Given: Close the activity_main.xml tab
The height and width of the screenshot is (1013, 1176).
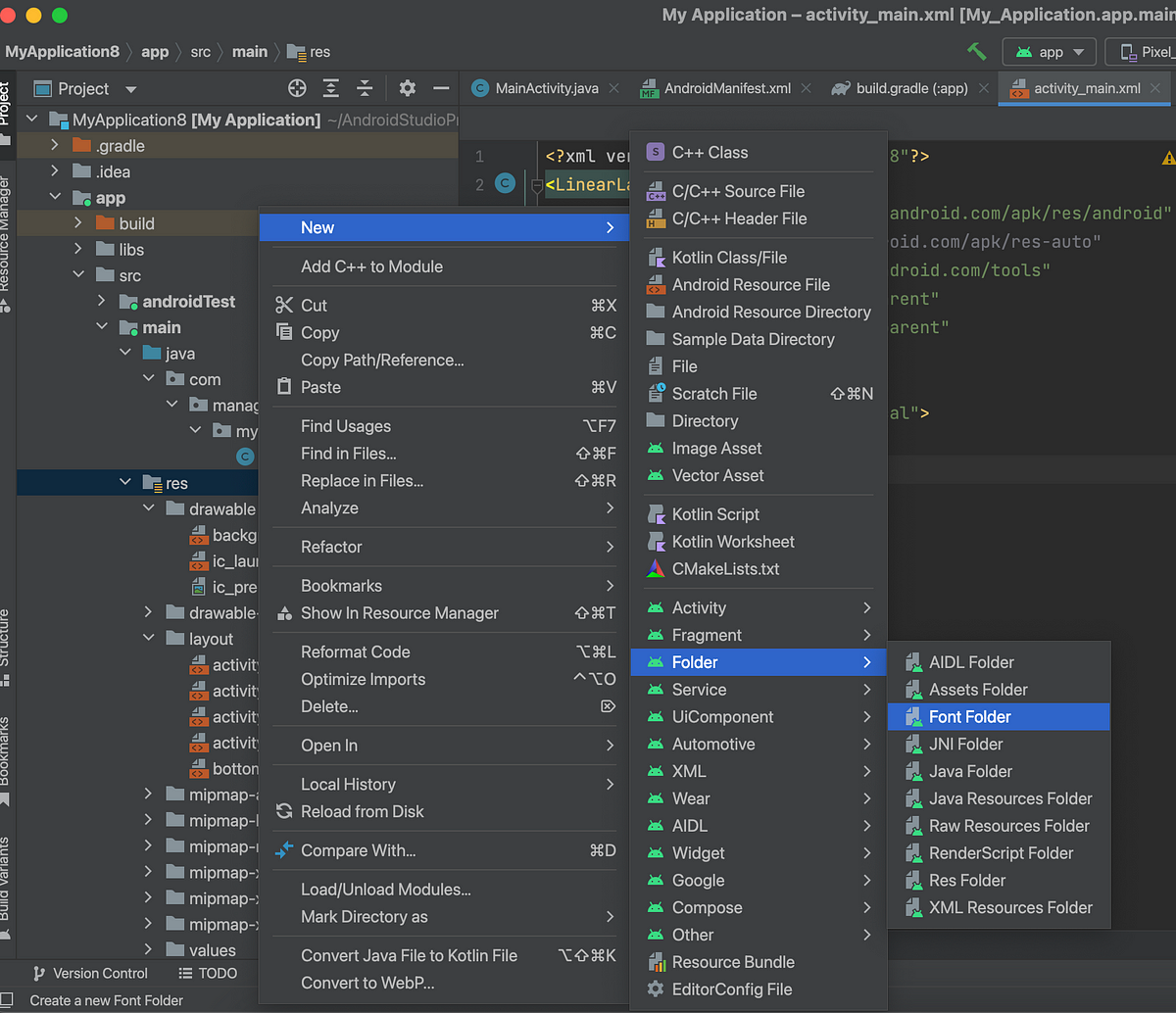Looking at the screenshot, I should point(1156,88).
